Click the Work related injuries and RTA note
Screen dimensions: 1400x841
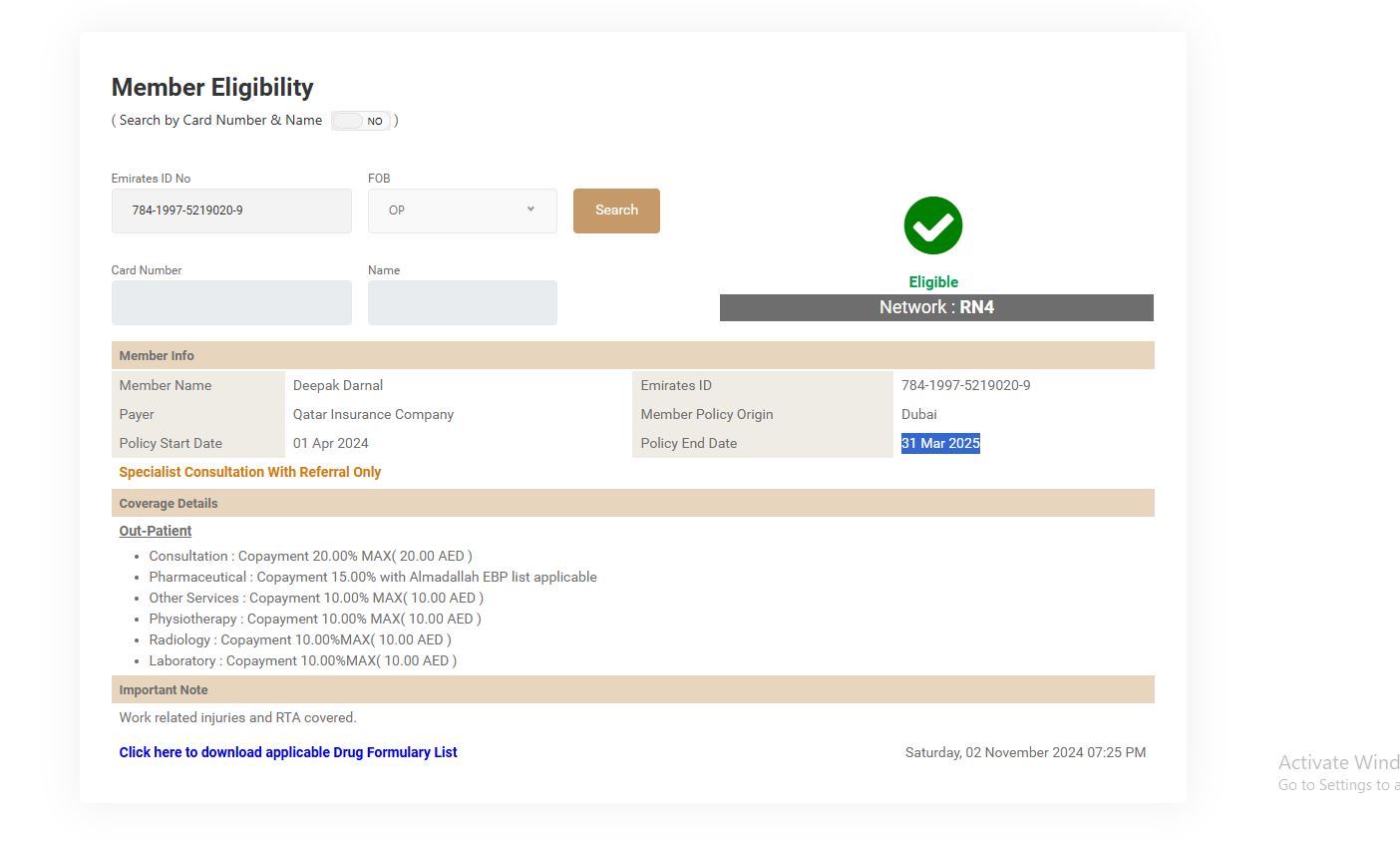pyautogui.click(x=237, y=717)
